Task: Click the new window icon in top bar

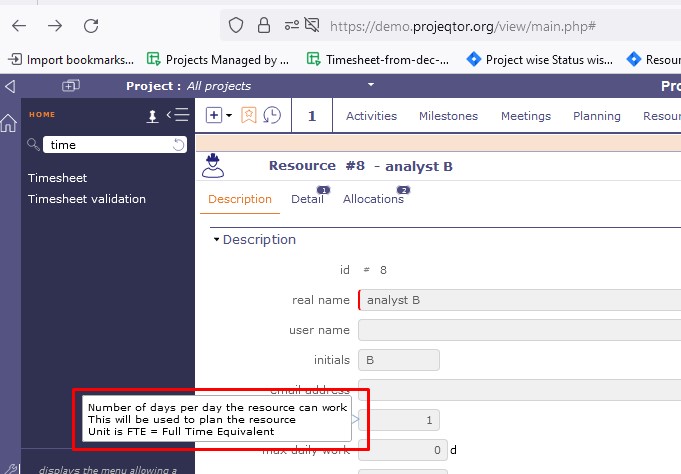Action: click(70, 86)
